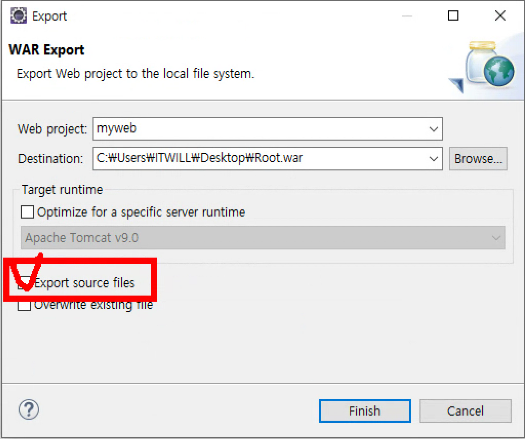Viewport: 525px width, 439px height.
Task: Maximize the Export dialog window
Action: point(453,15)
